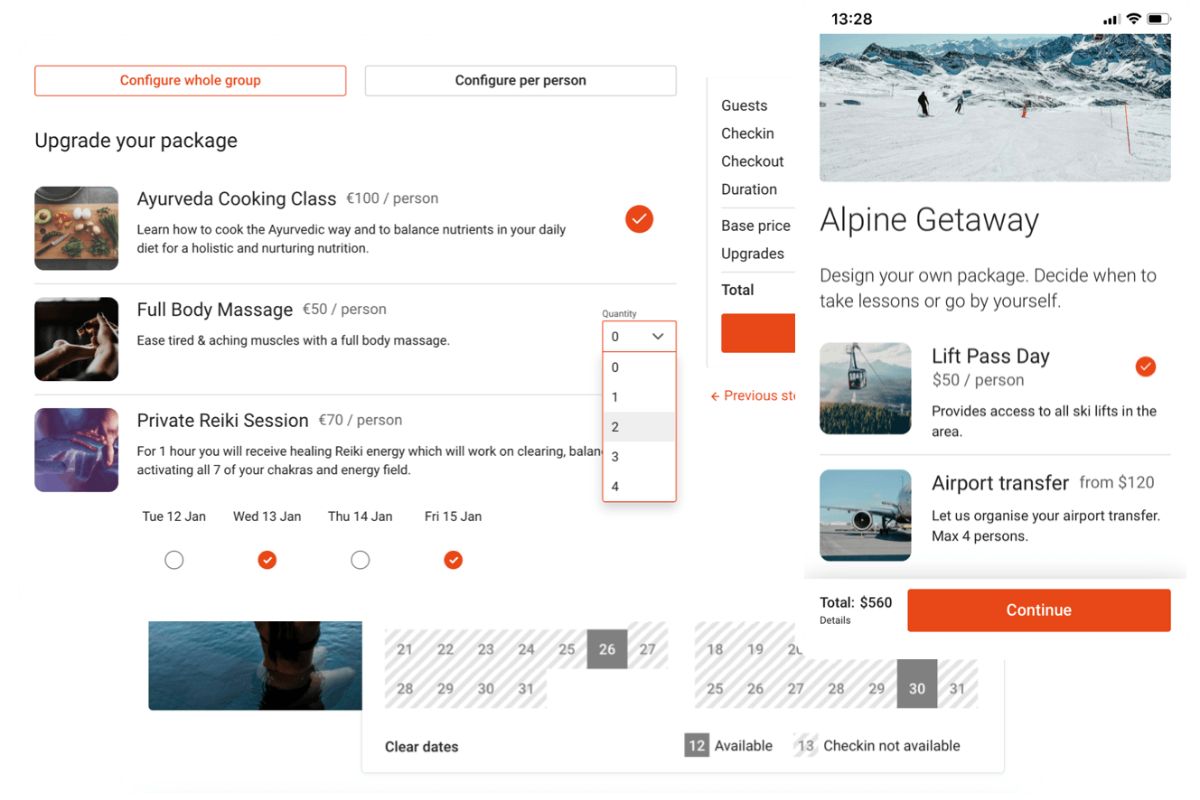Screen dimensions: 1200x800
Task: Click the swimmer photo beside the calendar
Action: pyautogui.click(x=255, y=666)
